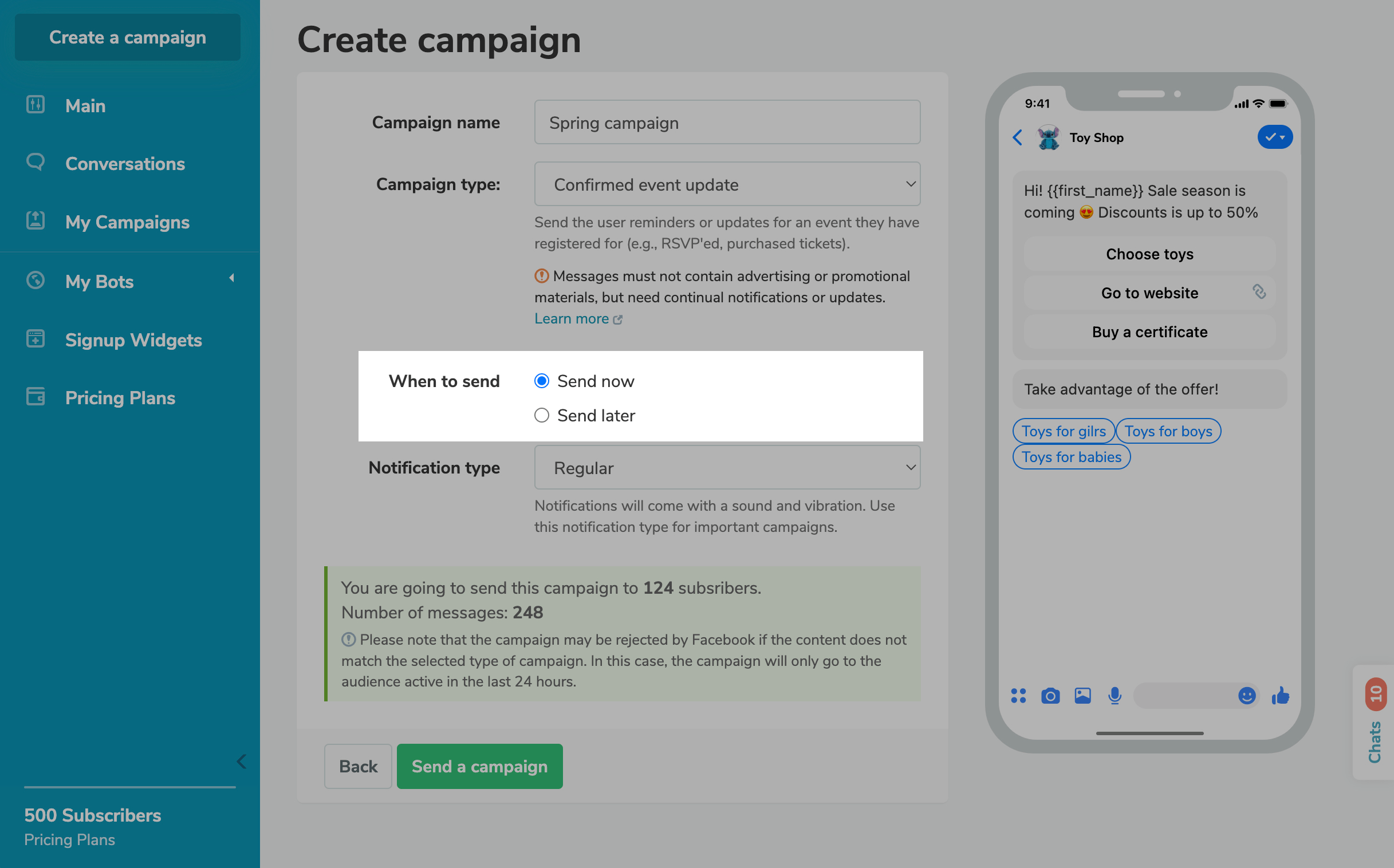Click the Campaign name input field
The height and width of the screenshot is (868, 1394).
pyautogui.click(x=727, y=123)
